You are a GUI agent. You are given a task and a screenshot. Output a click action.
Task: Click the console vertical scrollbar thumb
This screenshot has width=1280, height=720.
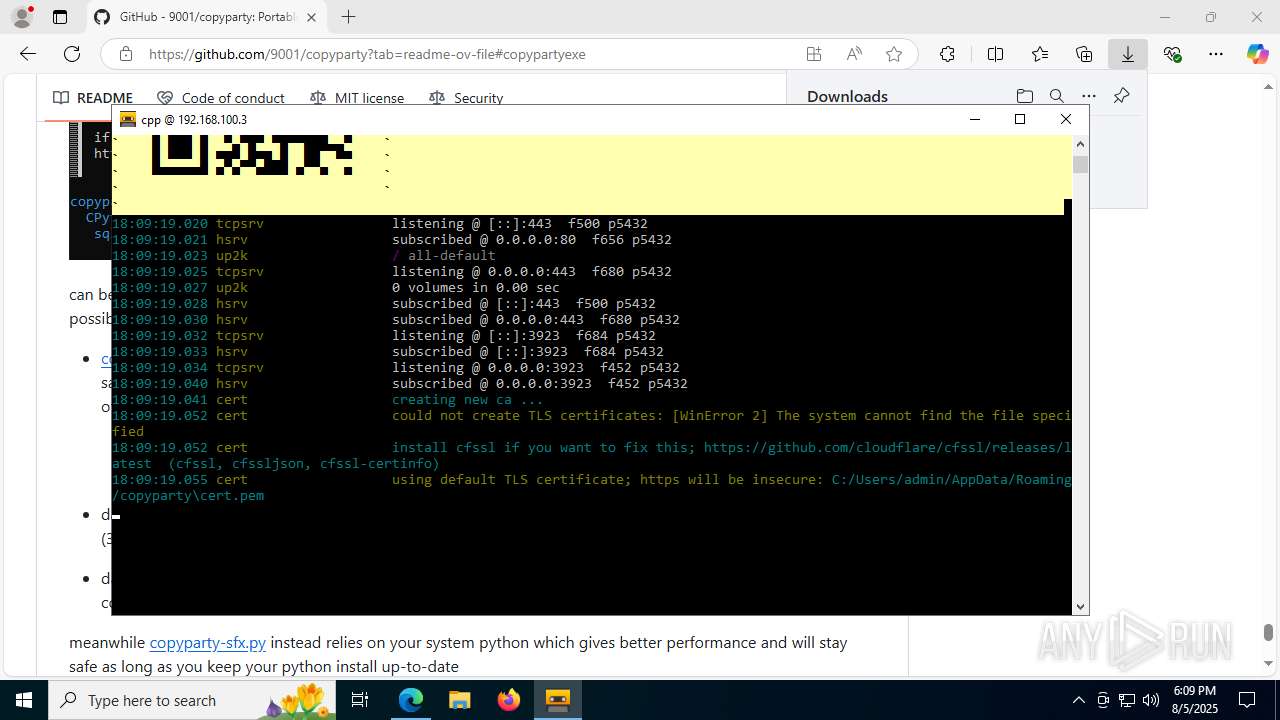pyautogui.click(x=1080, y=164)
